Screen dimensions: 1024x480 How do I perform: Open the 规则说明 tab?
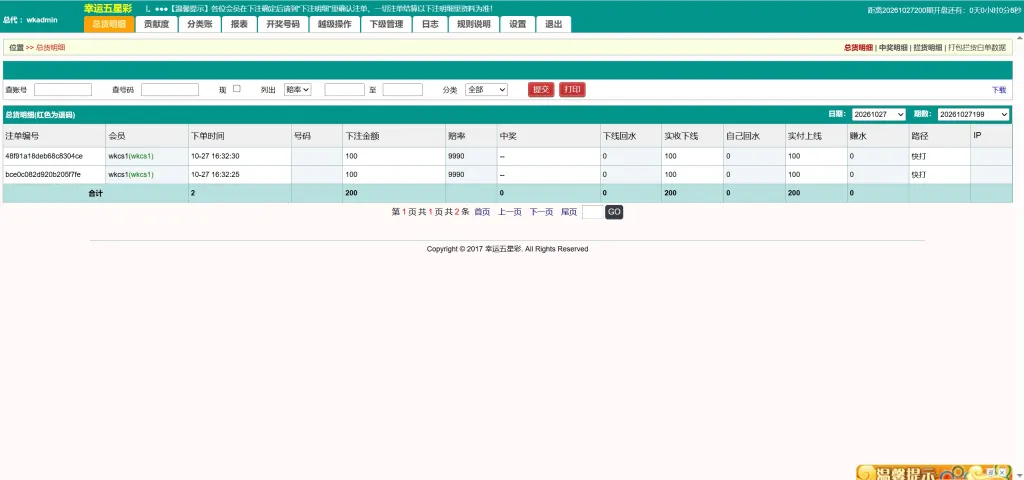click(473, 24)
